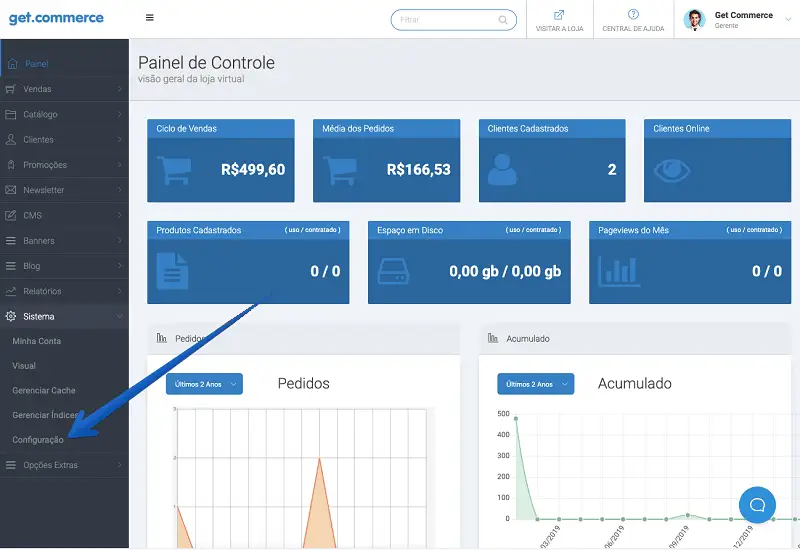Open Últimos 2 Anos dropdown for Acumulado
The image size is (800, 550).
pos(535,384)
